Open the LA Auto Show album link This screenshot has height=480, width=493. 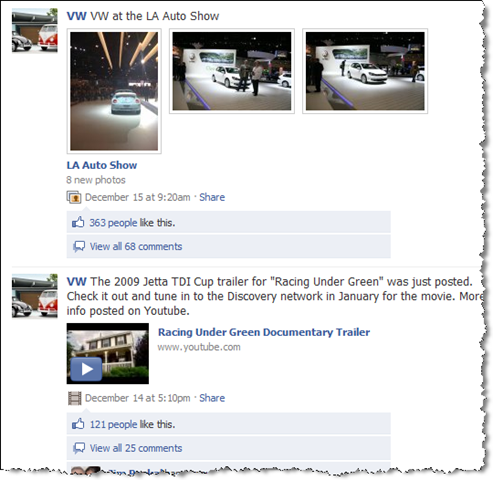point(102,165)
